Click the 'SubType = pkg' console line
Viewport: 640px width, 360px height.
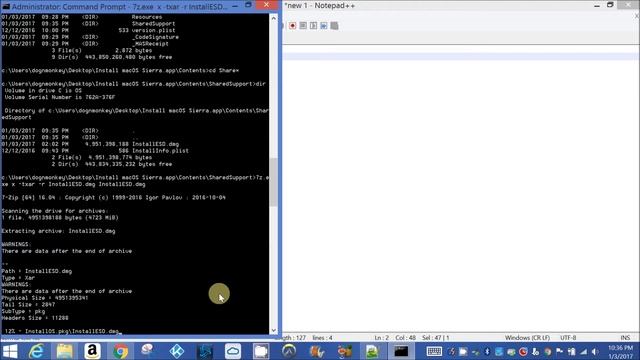point(23,311)
